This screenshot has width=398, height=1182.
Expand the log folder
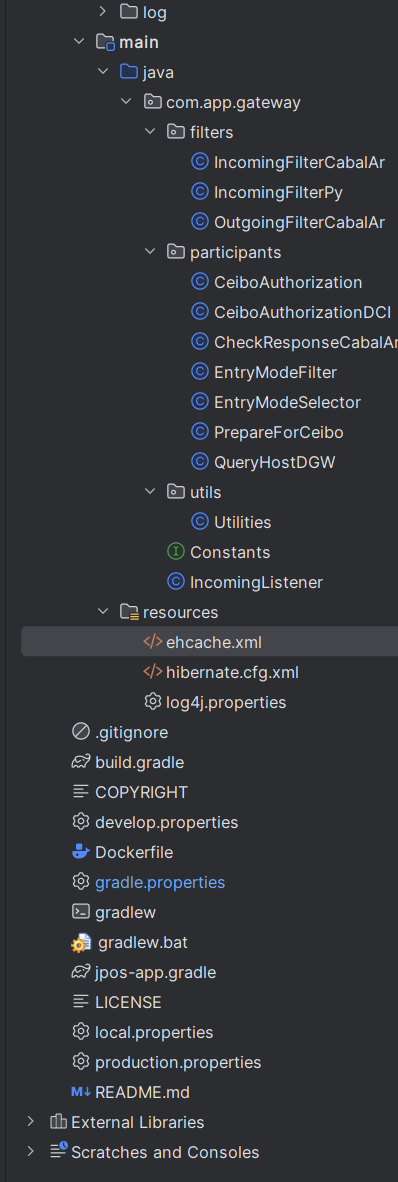click(103, 12)
